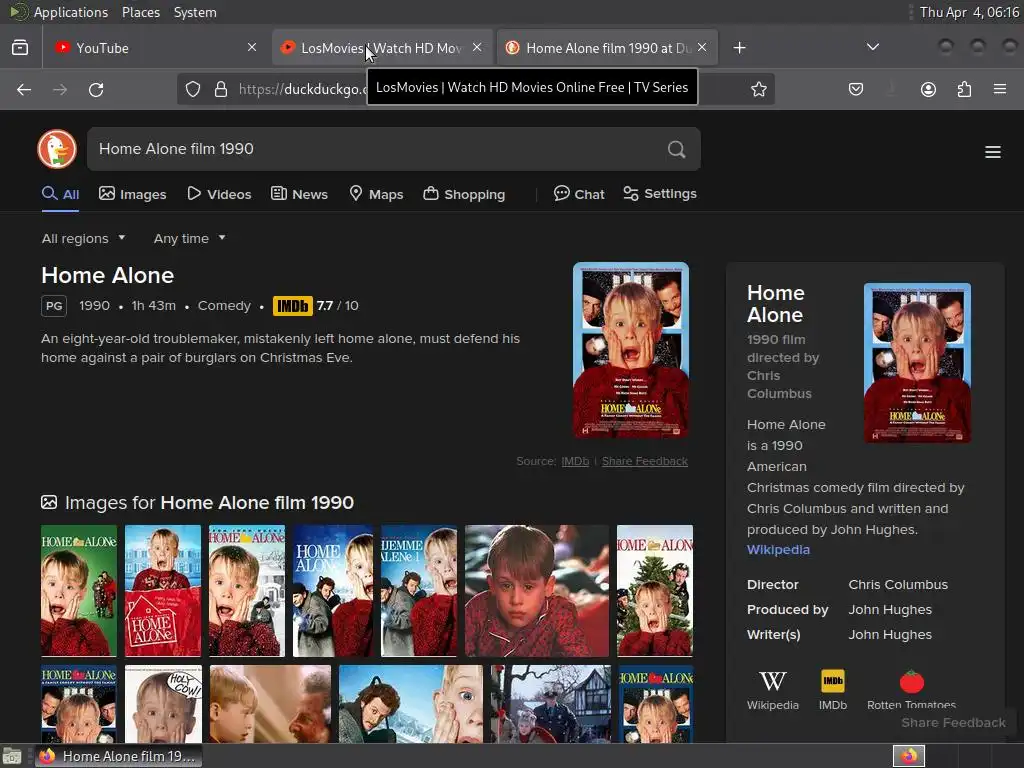Open the main Home Alone poster image
1024x768 pixels.
[x=631, y=350]
